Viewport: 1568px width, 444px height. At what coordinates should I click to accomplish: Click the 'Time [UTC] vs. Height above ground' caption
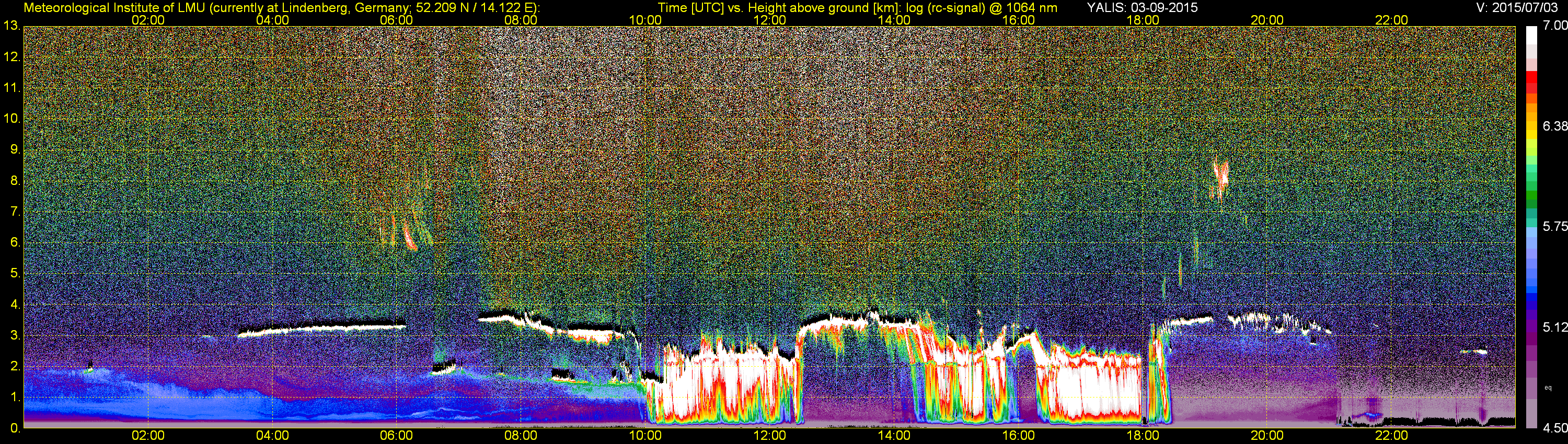point(858,7)
